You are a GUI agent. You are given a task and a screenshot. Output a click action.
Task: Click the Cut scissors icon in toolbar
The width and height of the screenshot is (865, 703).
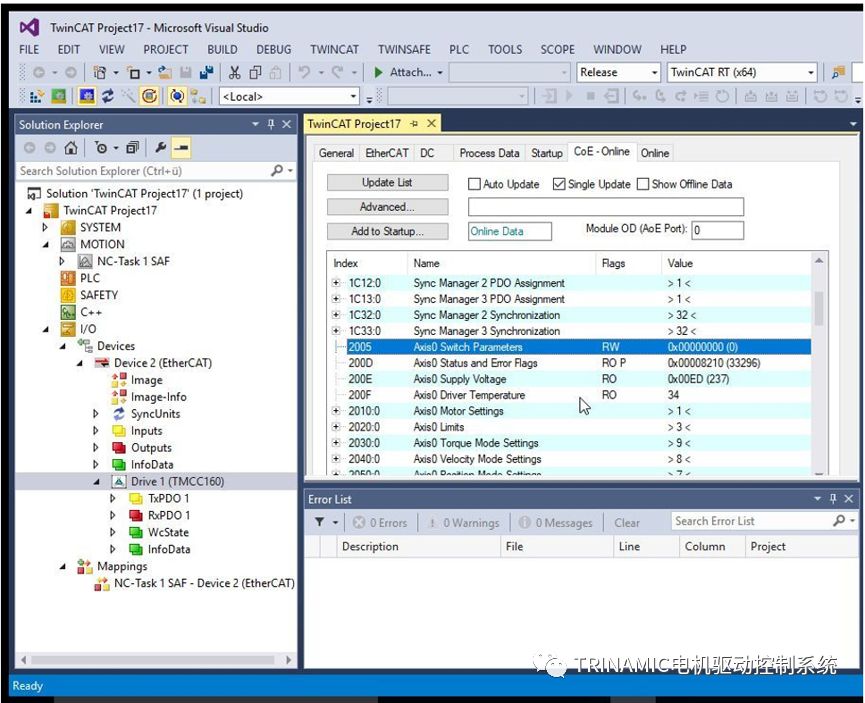(x=234, y=72)
